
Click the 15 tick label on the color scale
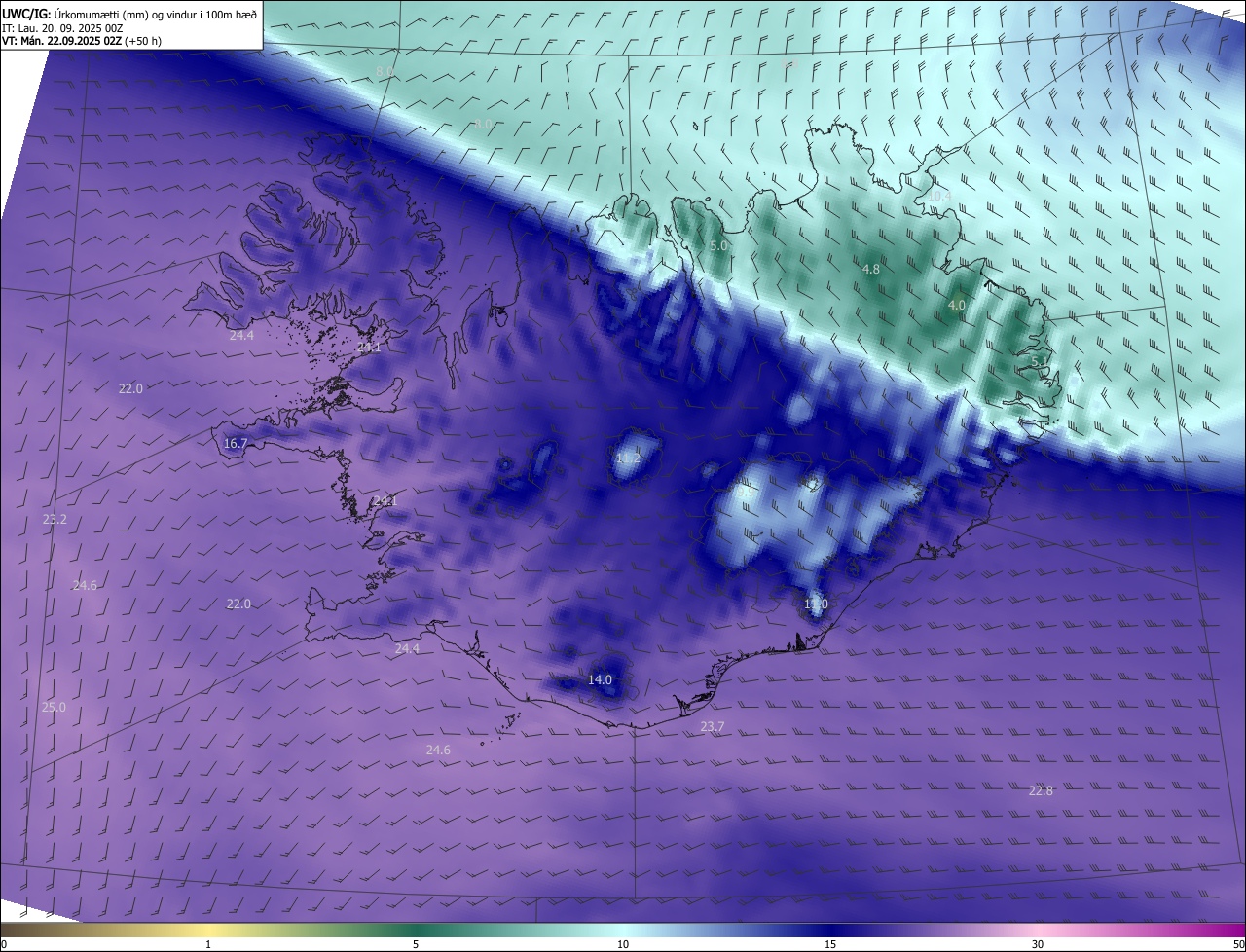(x=830, y=944)
